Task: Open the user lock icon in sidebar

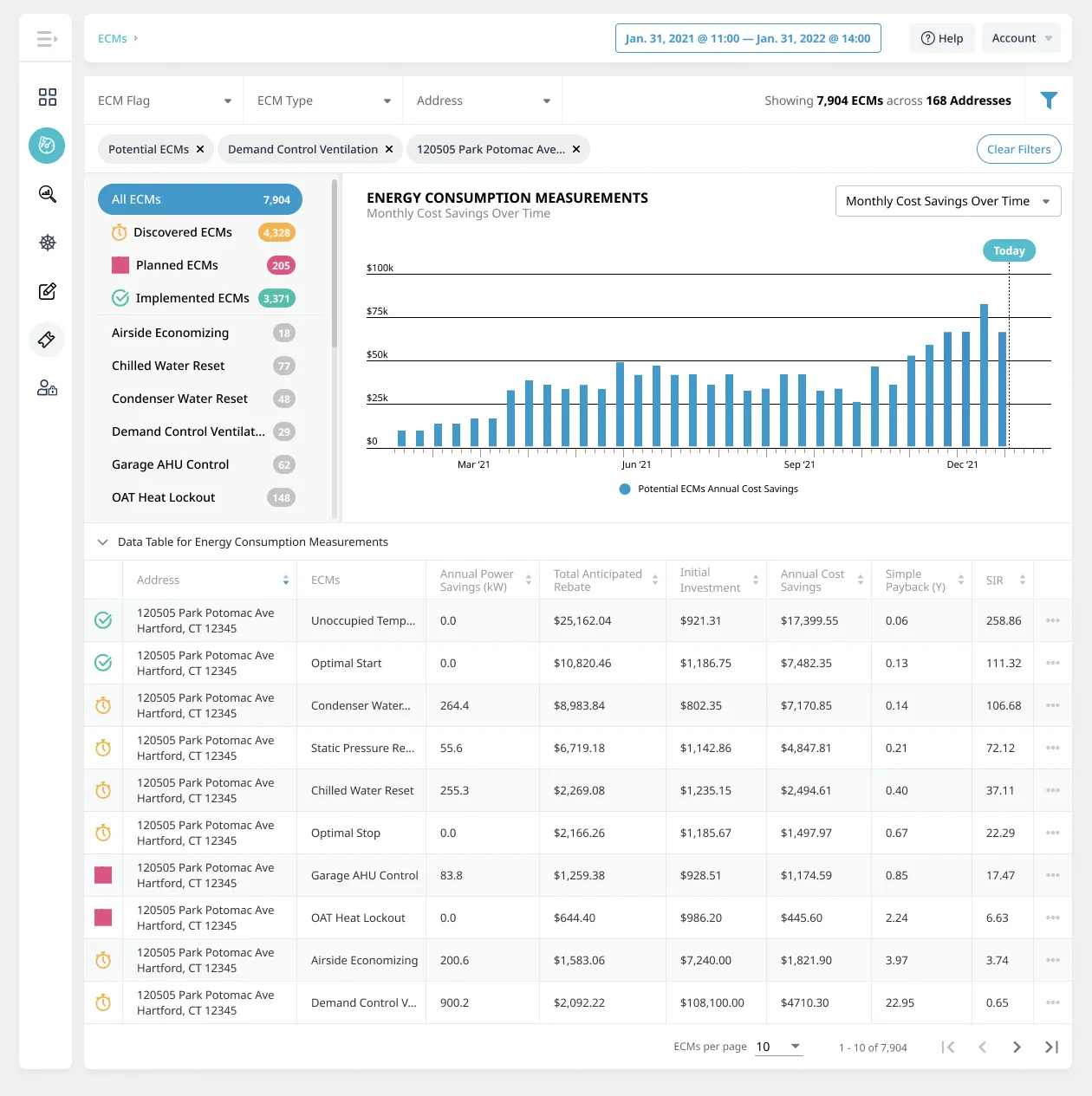Action: [48, 388]
